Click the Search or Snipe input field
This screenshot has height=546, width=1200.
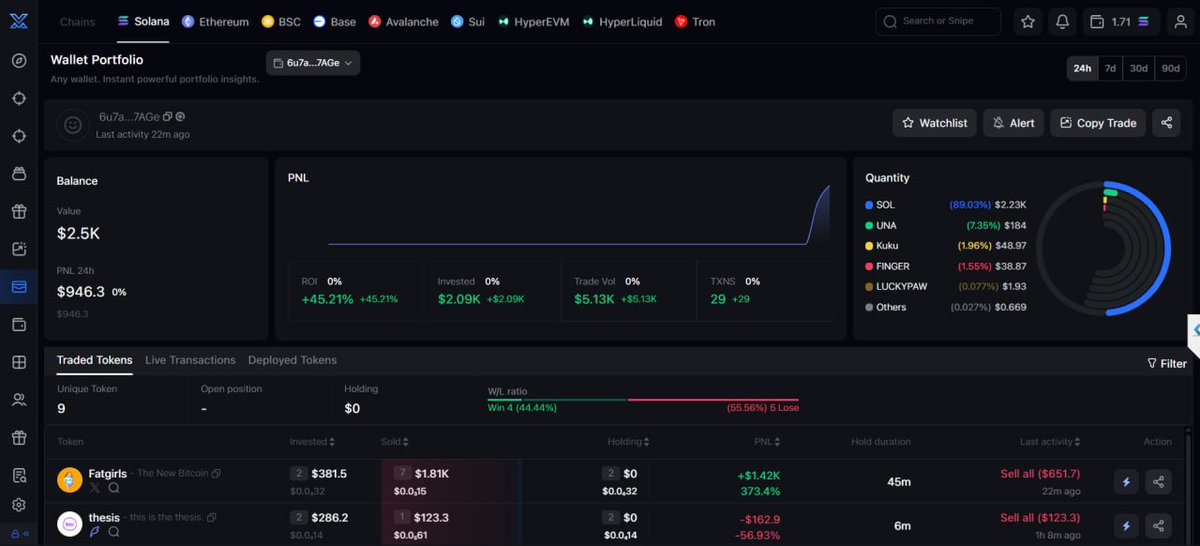938,21
